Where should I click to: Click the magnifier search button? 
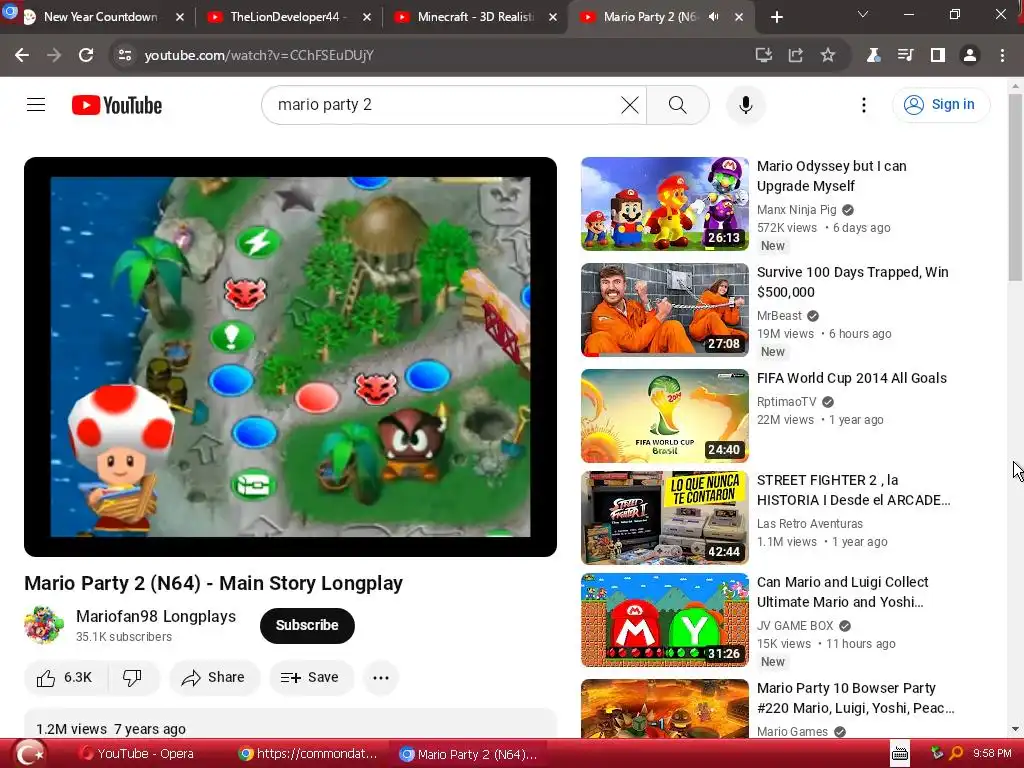click(x=678, y=104)
